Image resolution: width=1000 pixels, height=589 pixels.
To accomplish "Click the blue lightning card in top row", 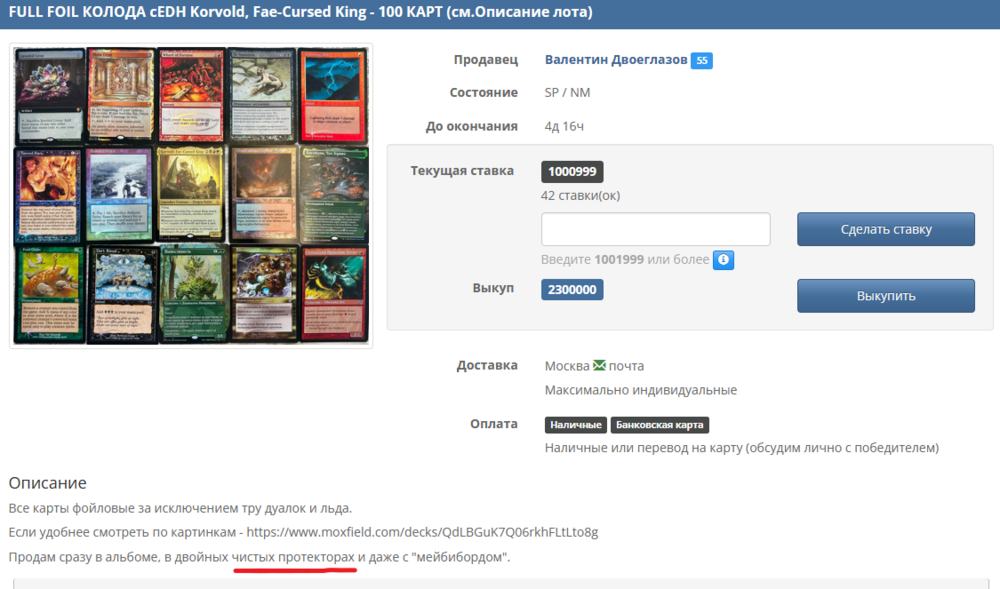I will [x=334, y=96].
